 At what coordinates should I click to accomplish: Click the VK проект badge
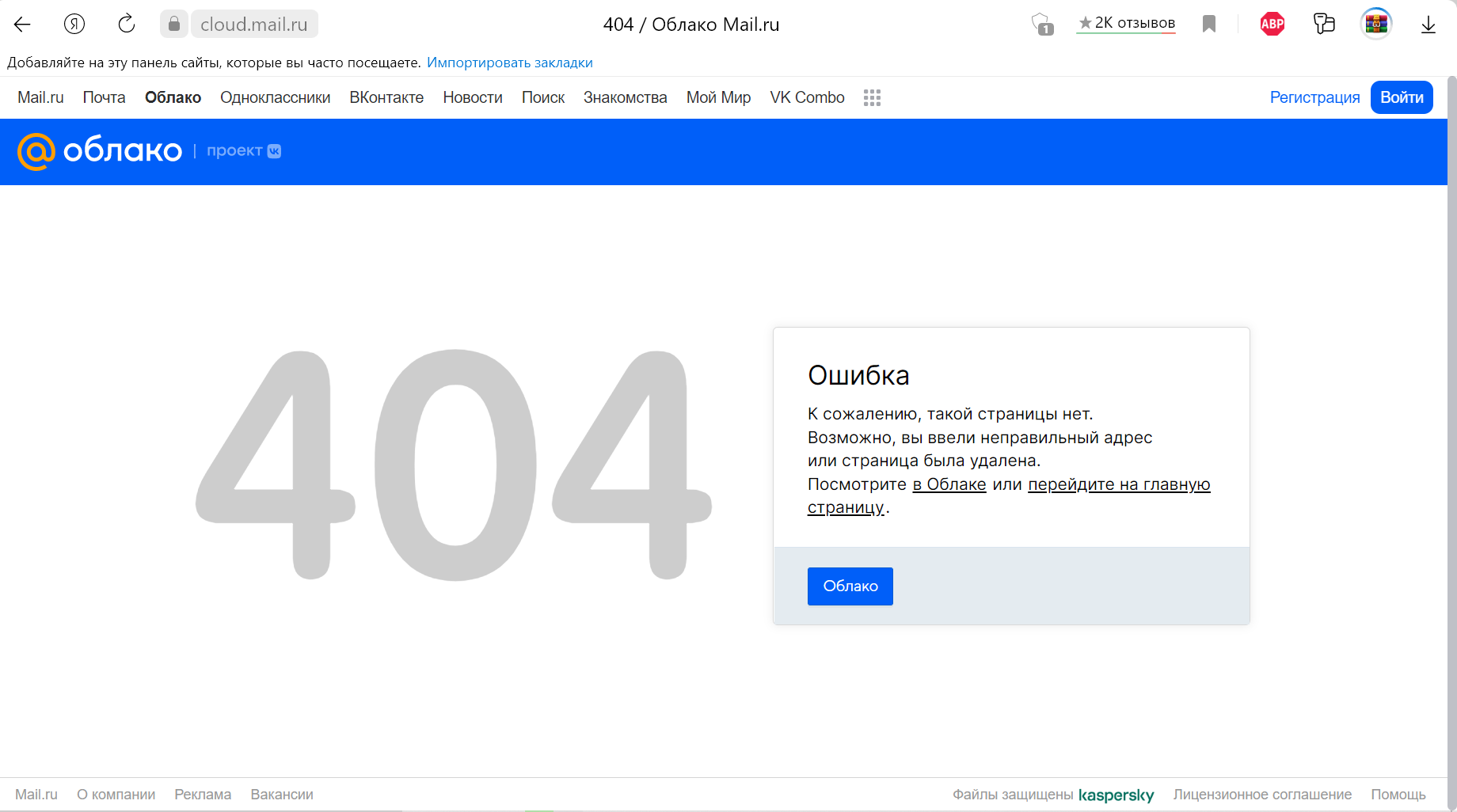(244, 151)
